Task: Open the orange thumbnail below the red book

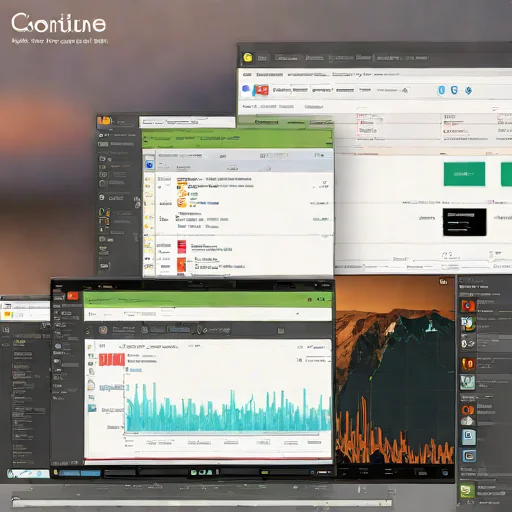Action: (x=181, y=265)
